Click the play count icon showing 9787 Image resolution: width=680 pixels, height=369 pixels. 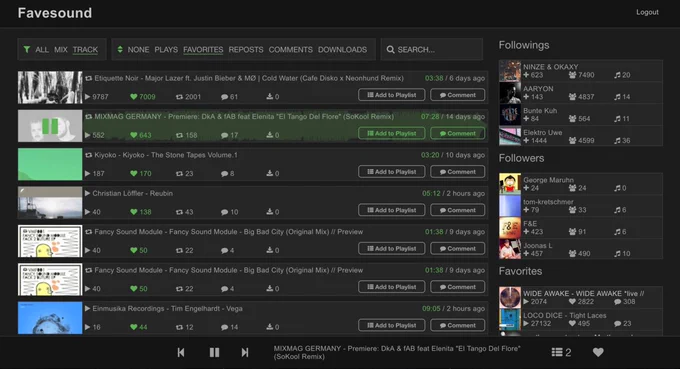[88, 97]
